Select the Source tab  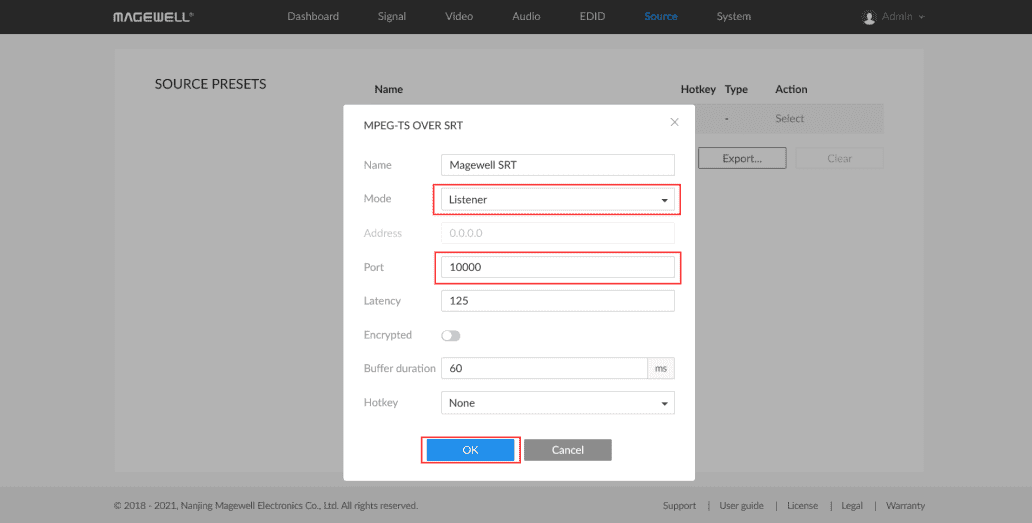click(661, 16)
